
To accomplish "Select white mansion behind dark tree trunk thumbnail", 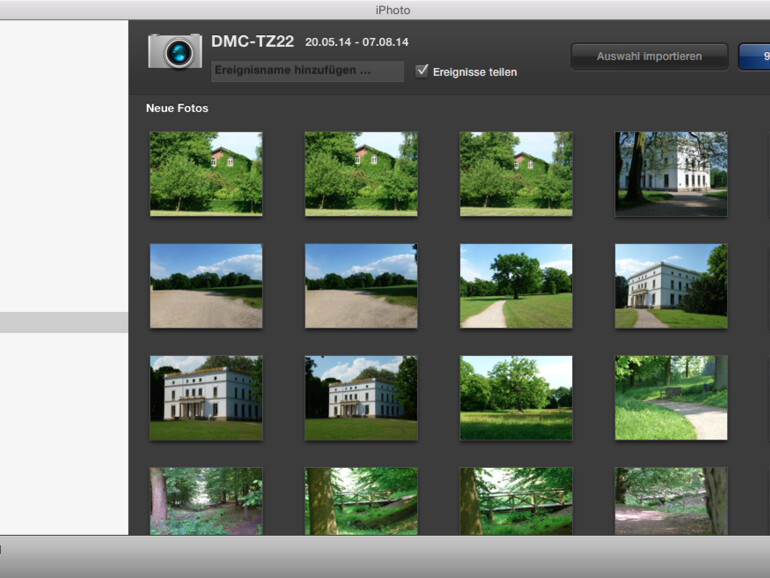I will pyautogui.click(x=671, y=174).
